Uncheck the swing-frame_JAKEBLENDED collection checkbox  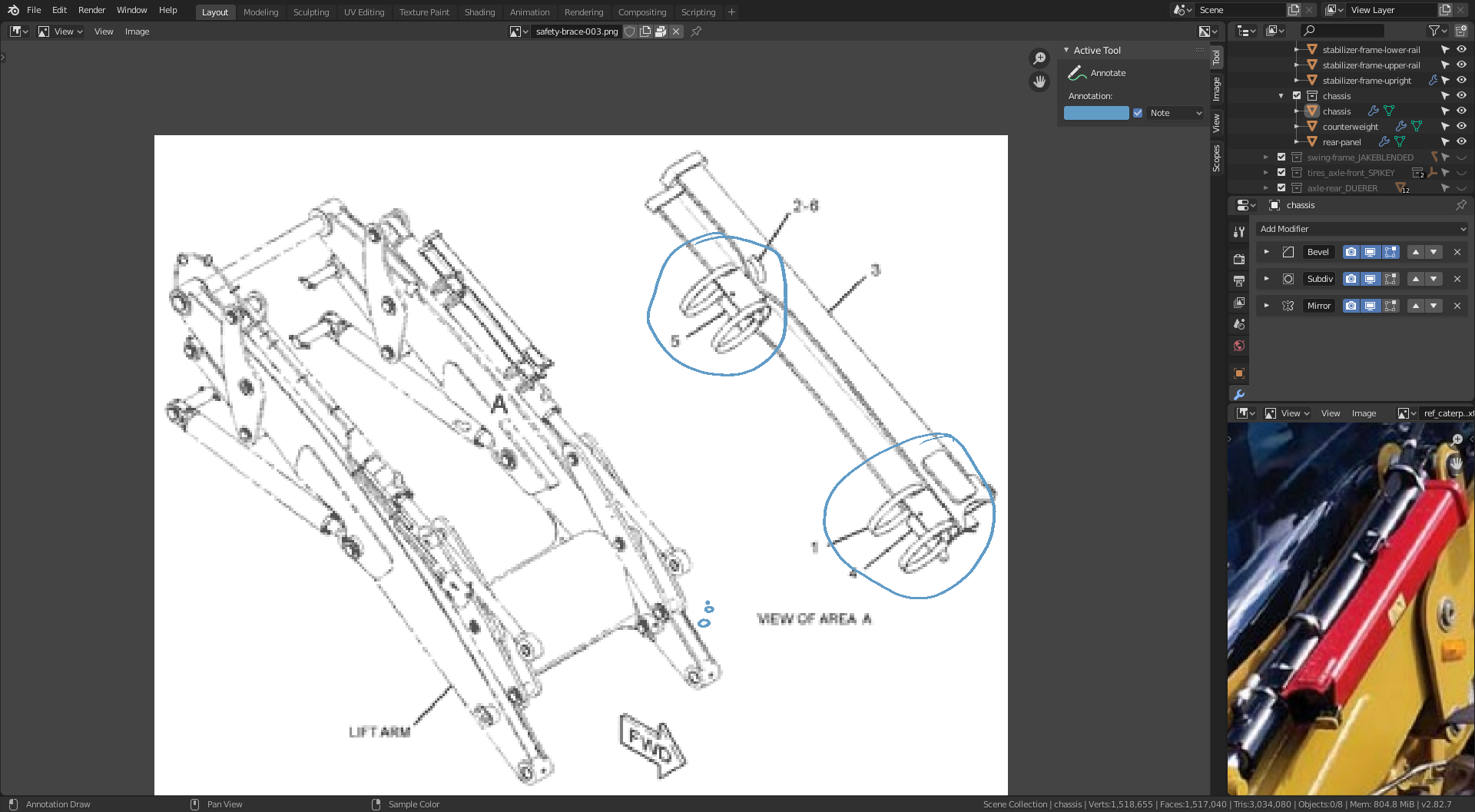1281,157
